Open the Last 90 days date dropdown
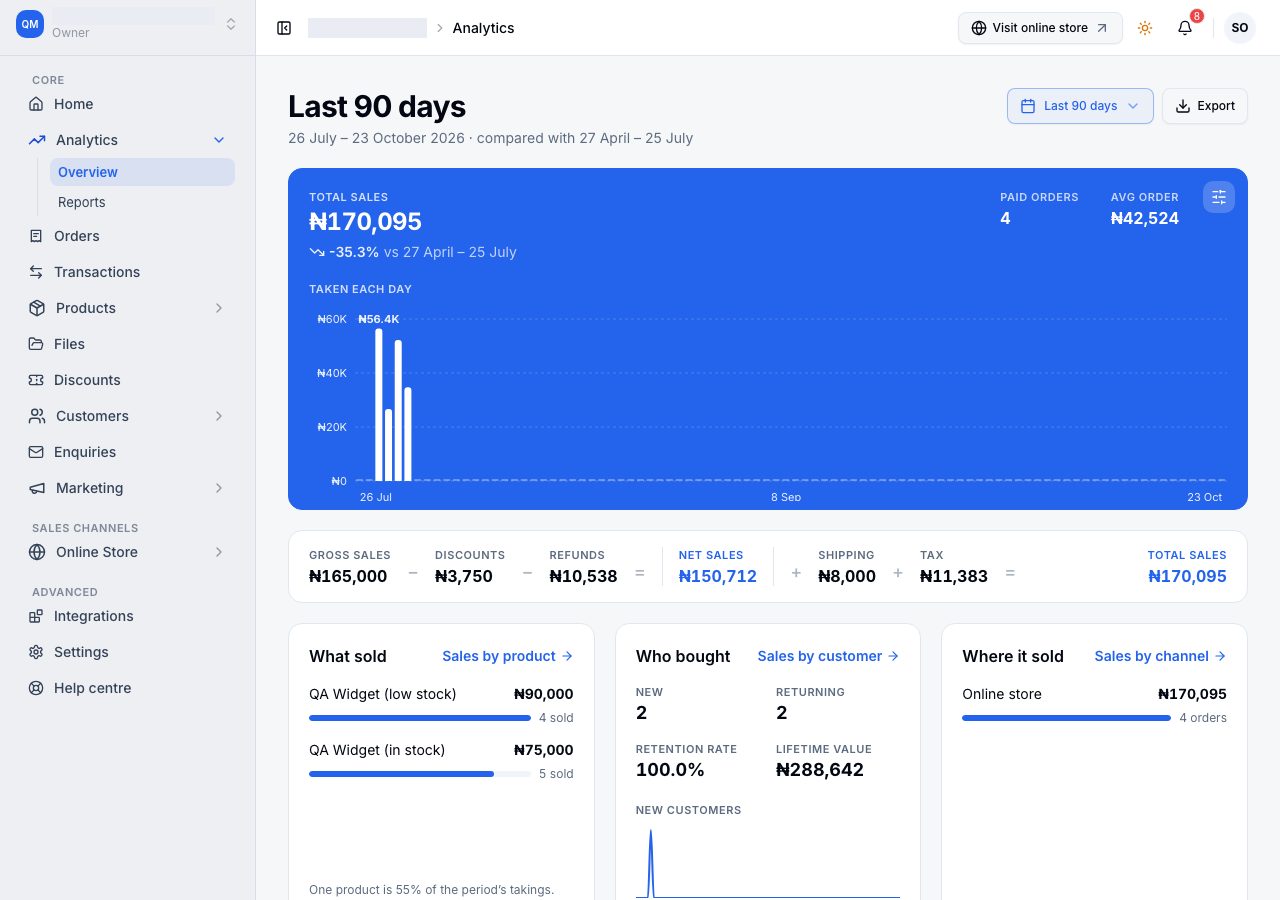Viewport: 1280px width, 900px height. [1080, 106]
